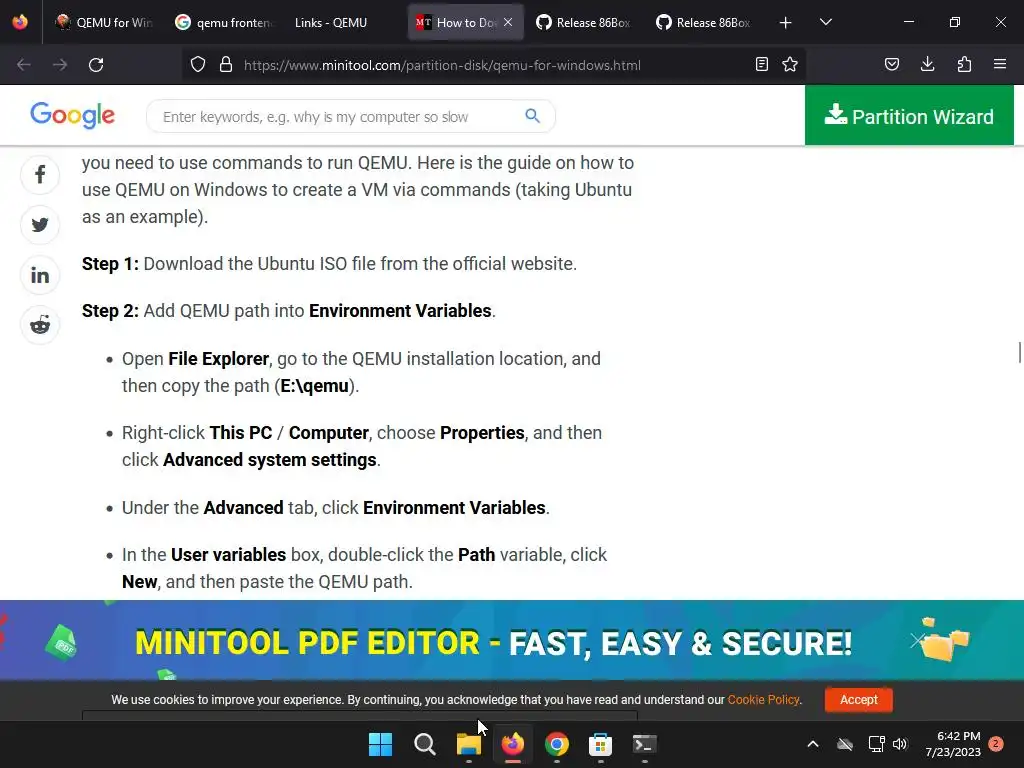Open Firefox downloads panel
The width and height of the screenshot is (1024, 768).
pos(927,64)
